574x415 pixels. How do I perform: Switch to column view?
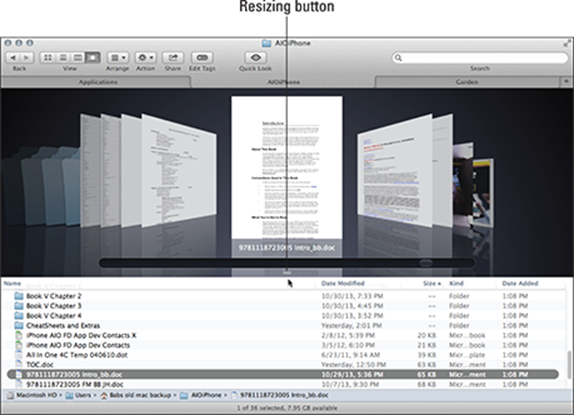(x=78, y=57)
